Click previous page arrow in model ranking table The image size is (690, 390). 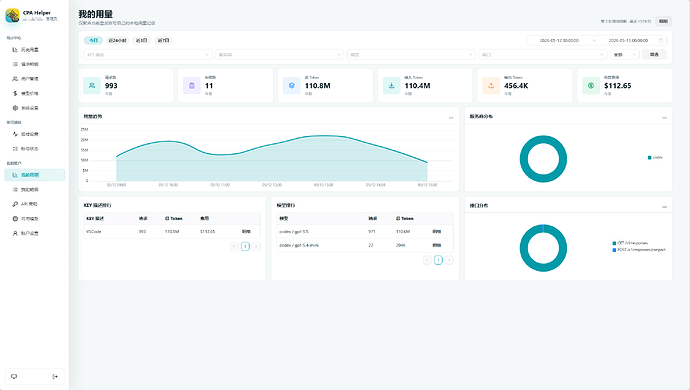click(427, 260)
